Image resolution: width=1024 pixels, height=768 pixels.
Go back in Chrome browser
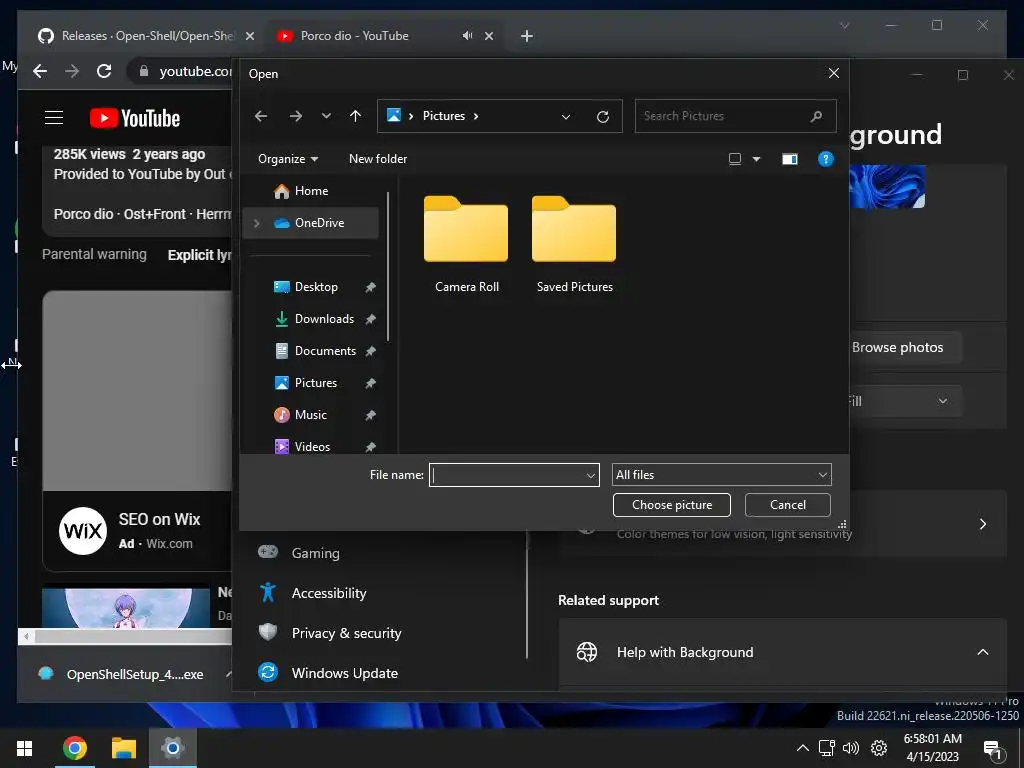[x=40, y=71]
